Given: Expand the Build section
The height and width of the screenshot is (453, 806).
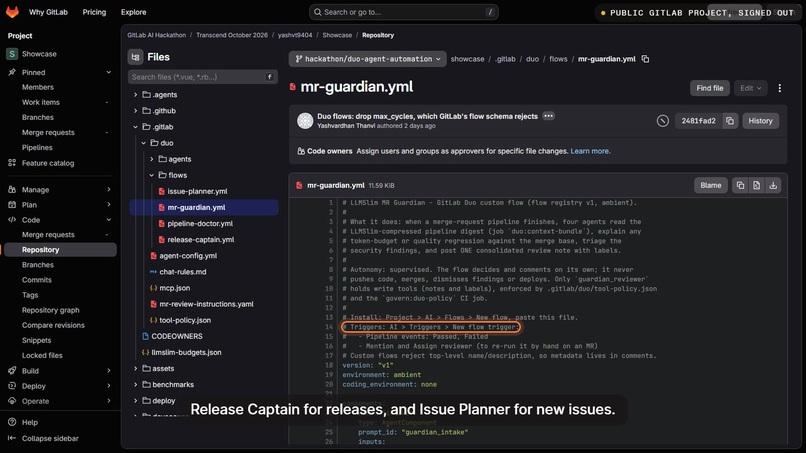Looking at the screenshot, I should click(x=60, y=371).
